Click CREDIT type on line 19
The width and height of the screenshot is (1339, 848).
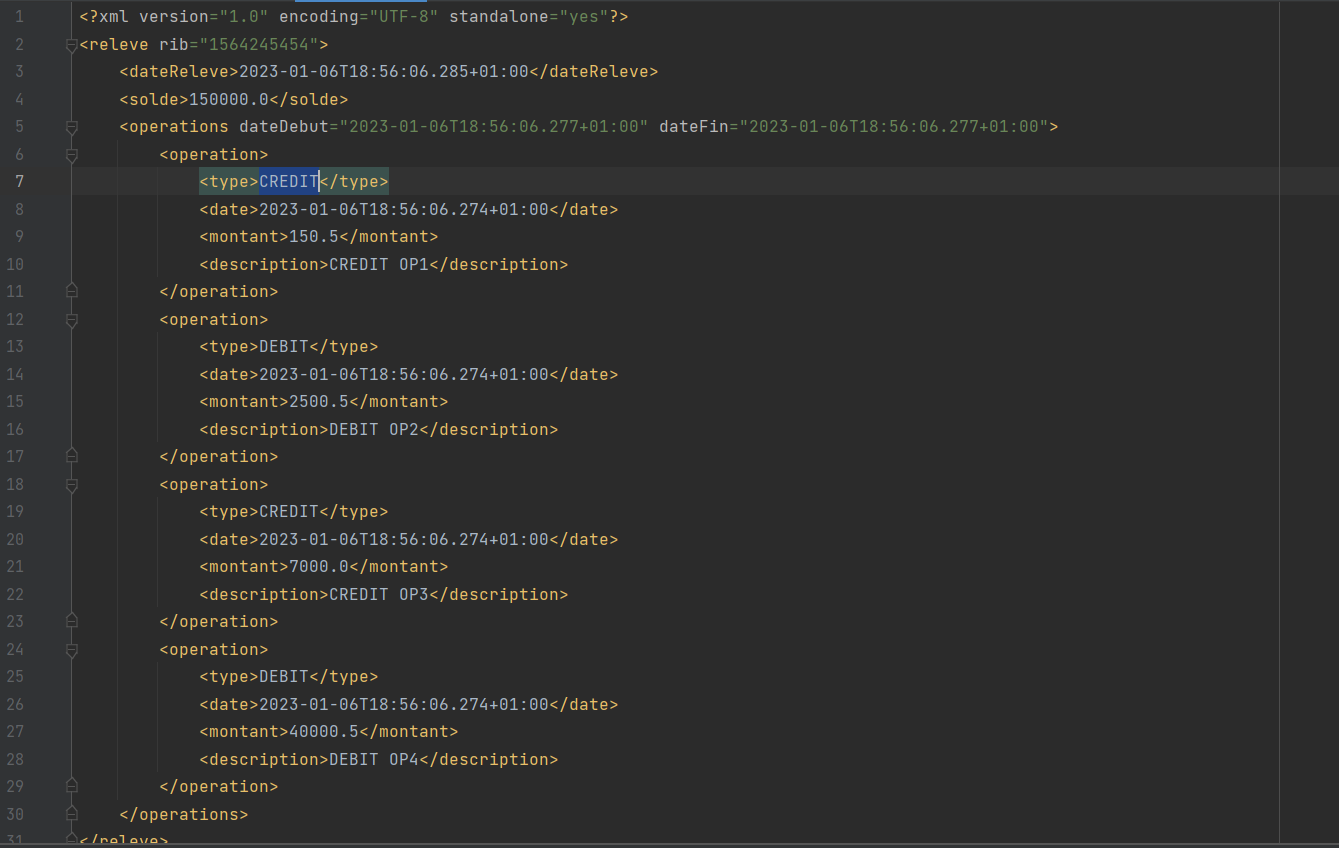(289, 512)
